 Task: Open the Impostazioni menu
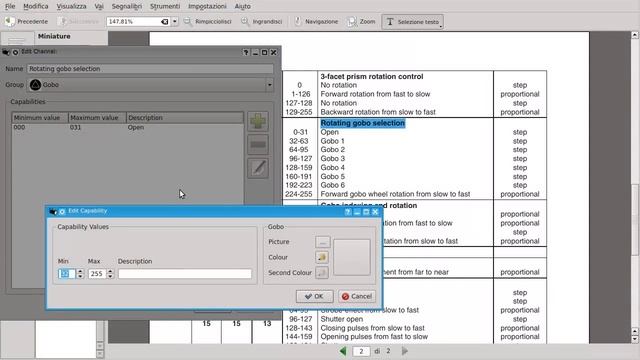(207, 6)
